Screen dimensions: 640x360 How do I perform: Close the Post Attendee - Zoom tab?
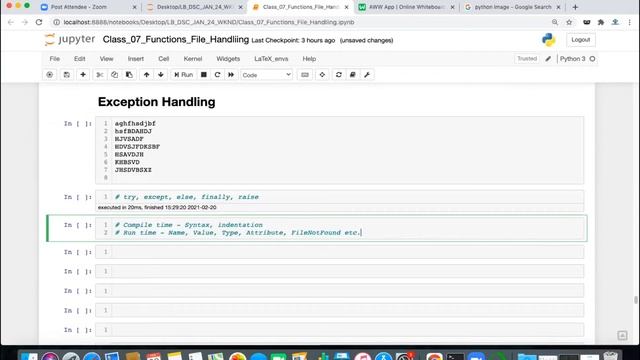point(135,7)
